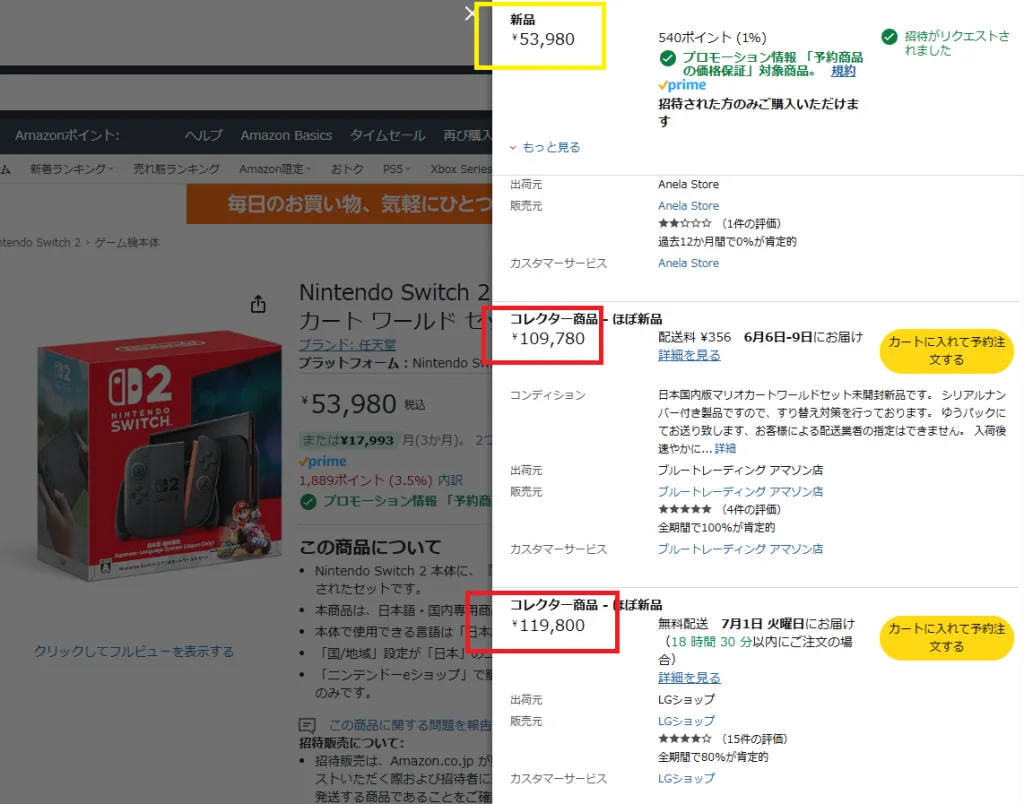Open Anela Store customer service link
The image size is (1024, 804).
click(688, 263)
